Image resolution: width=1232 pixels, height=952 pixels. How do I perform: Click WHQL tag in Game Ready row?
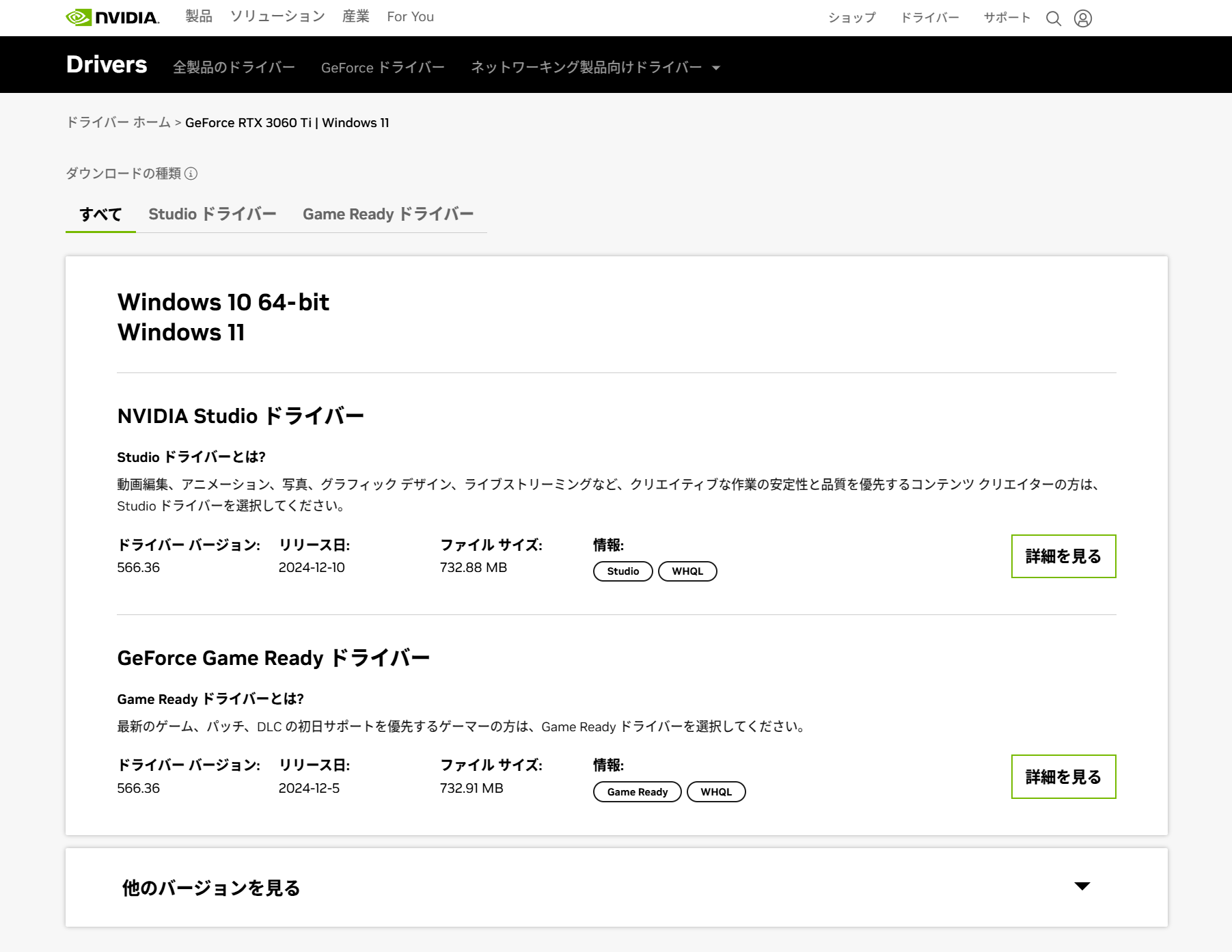pyautogui.click(x=716, y=792)
